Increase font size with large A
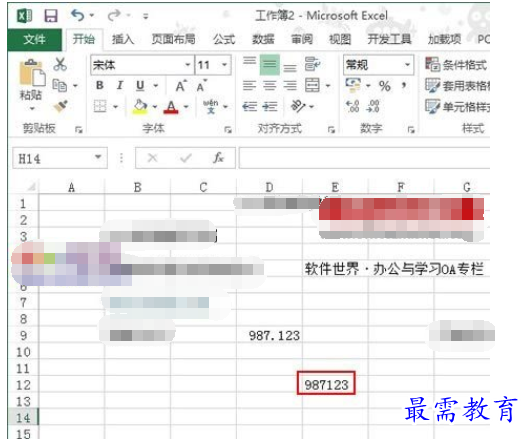The width and height of the screenshot is (526, 441). (x=181, y=86)
